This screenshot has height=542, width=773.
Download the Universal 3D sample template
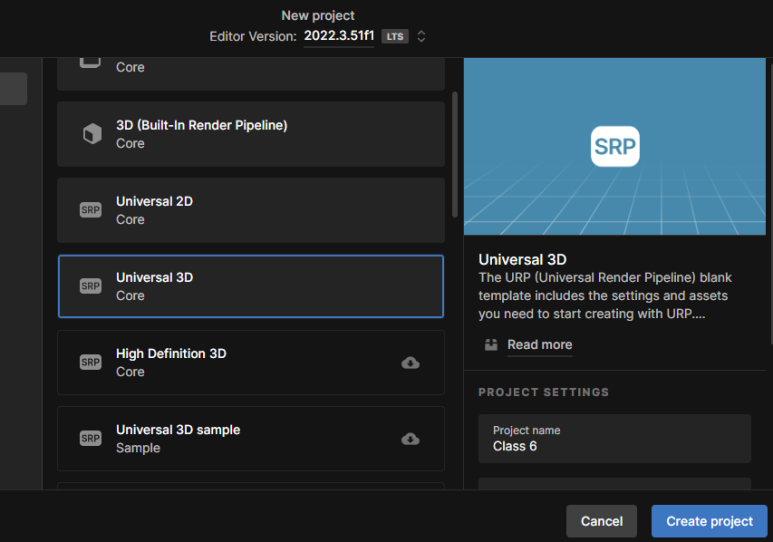410,439
